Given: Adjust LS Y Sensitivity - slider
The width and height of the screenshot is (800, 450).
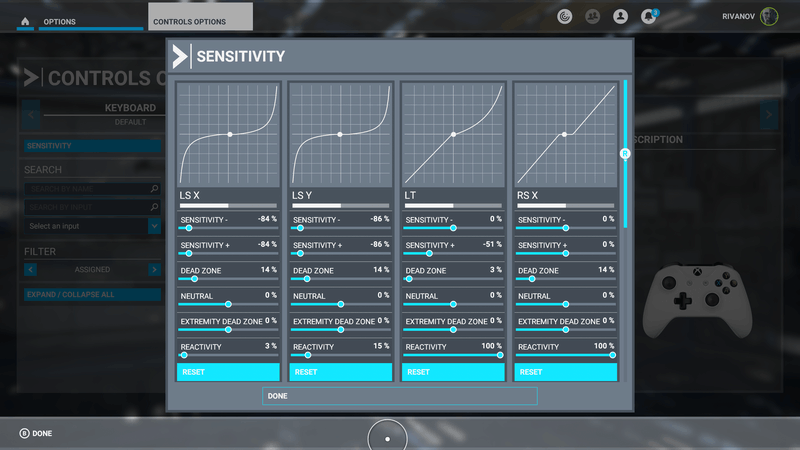Looking at the screenshot, I should coord(341,228).
